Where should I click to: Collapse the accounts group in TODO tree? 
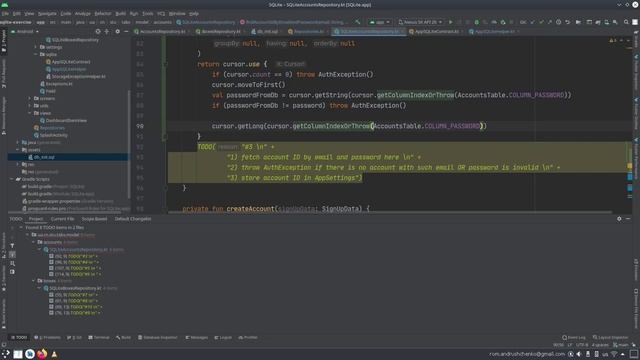(x=33, y=242)
